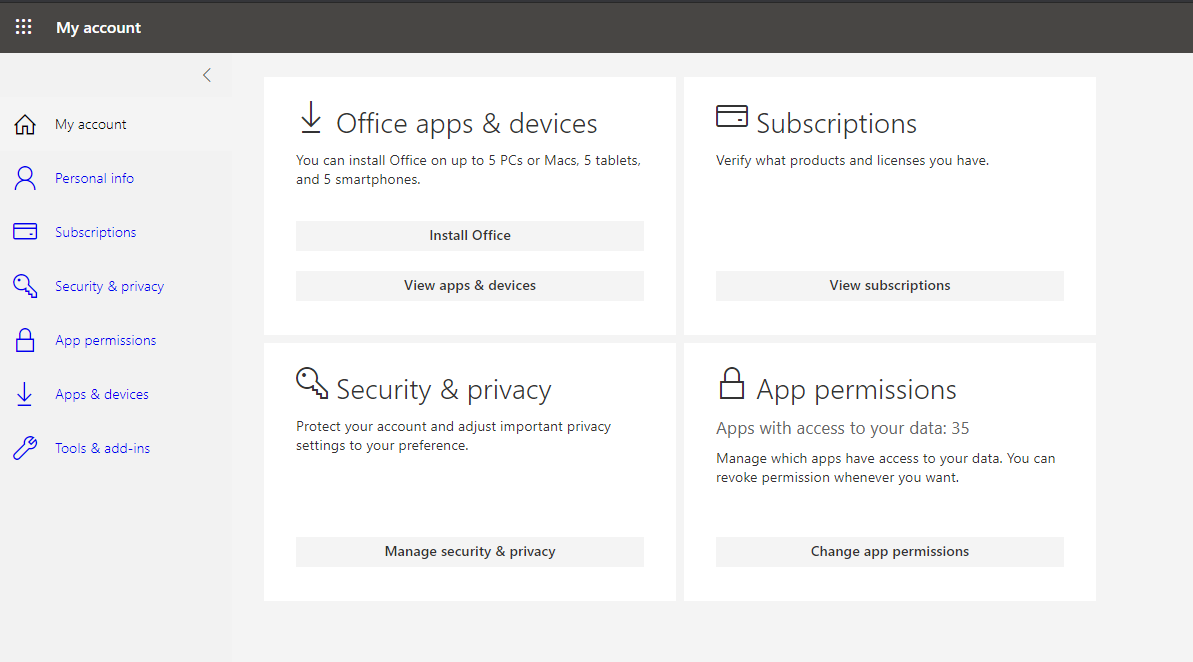Click the App permissions card heading
The width and height of the screenshot is (1193, 662).
point(856,390)
